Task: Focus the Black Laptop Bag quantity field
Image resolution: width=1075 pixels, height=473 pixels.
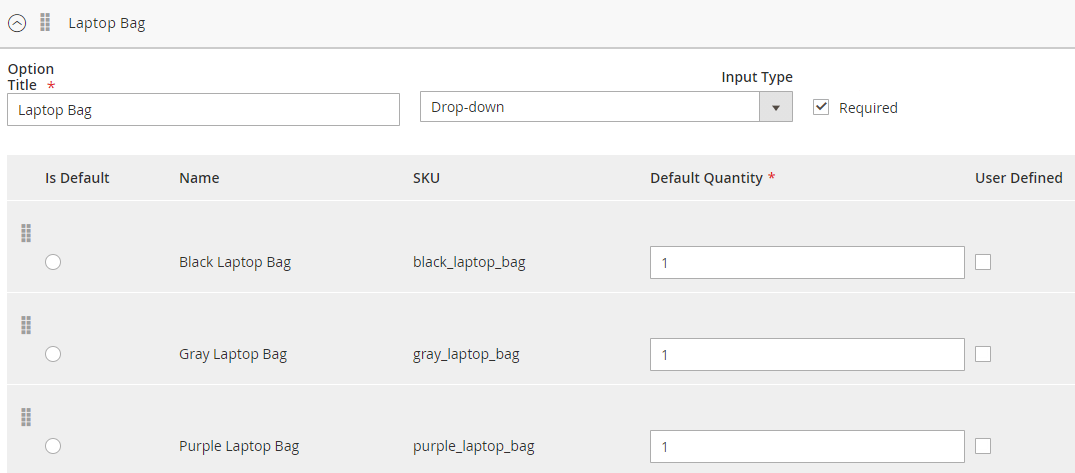Action: 807,263
